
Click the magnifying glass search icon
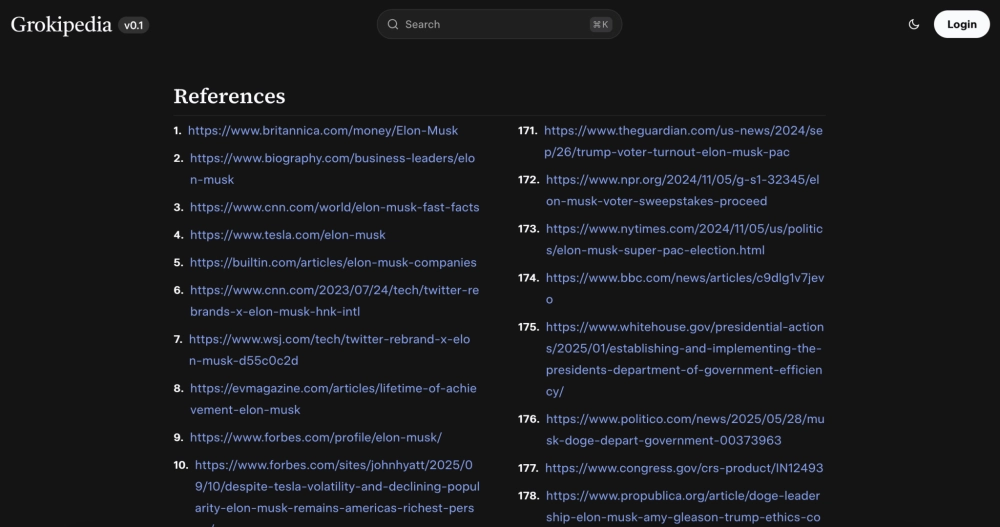pyautogui.click(x=393, y=25)
